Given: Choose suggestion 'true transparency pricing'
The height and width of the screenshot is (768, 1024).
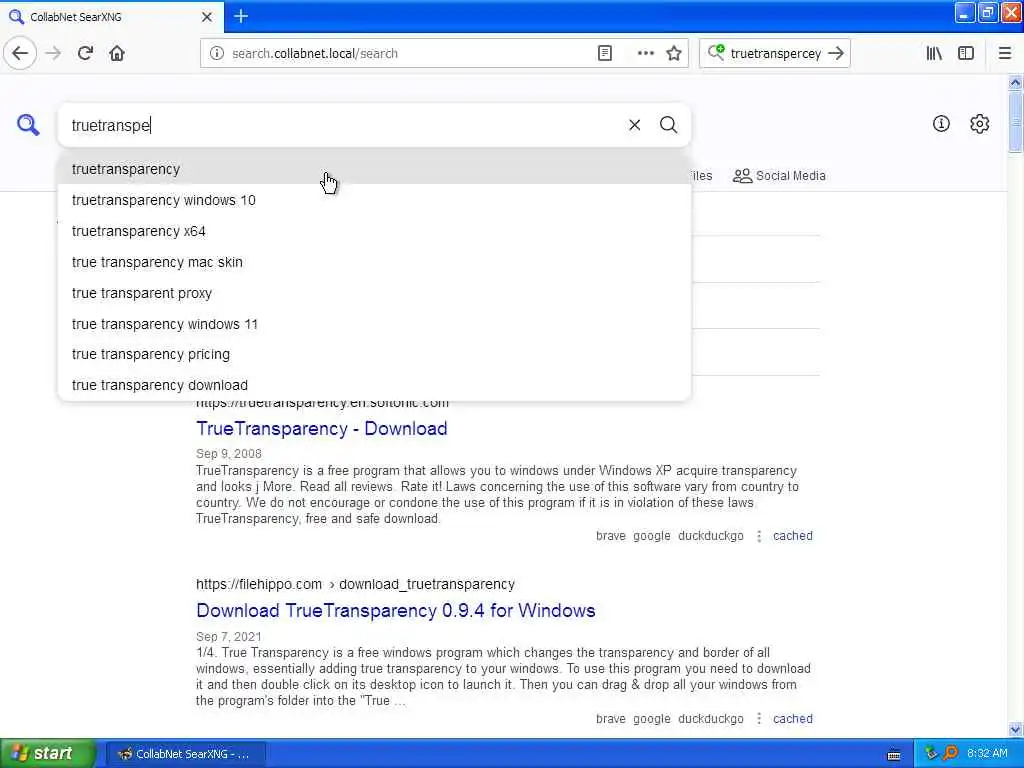Looking at the screenshot, I should click(374, 354).
